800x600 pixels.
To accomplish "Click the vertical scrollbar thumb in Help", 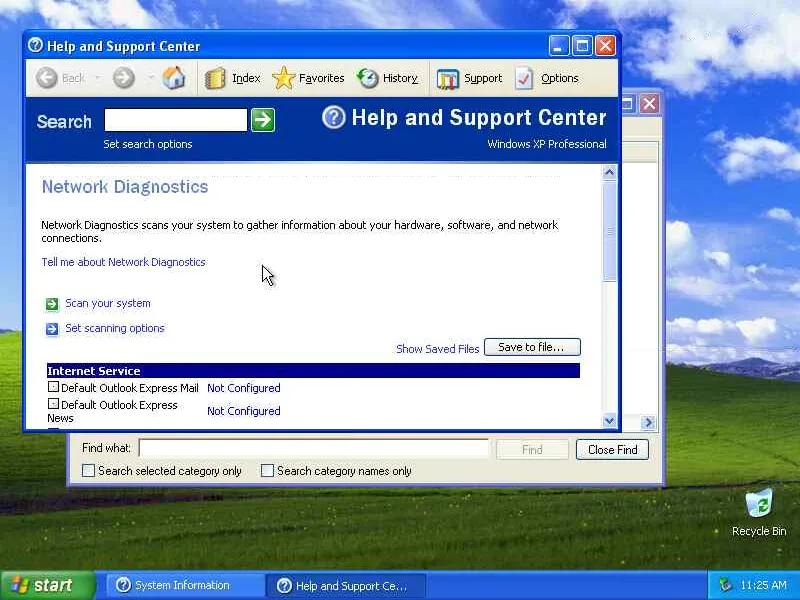I will [609, 232].
